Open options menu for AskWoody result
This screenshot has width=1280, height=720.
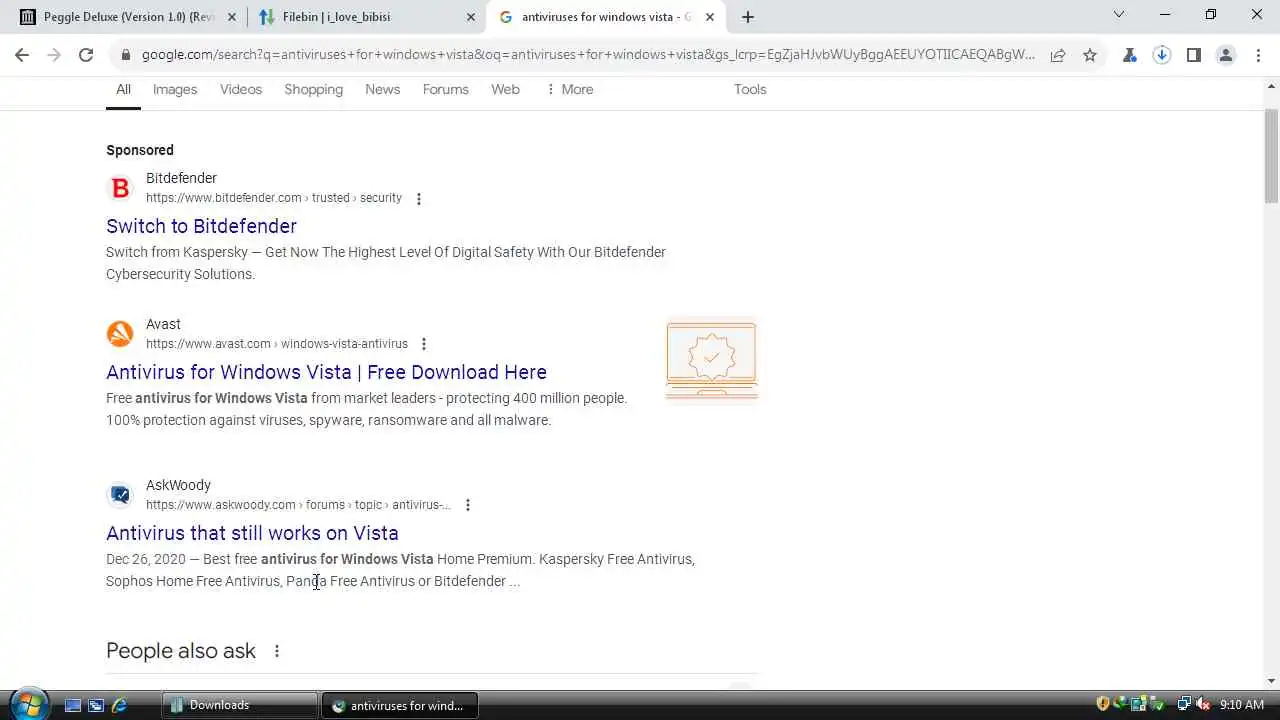pos(468,505)
